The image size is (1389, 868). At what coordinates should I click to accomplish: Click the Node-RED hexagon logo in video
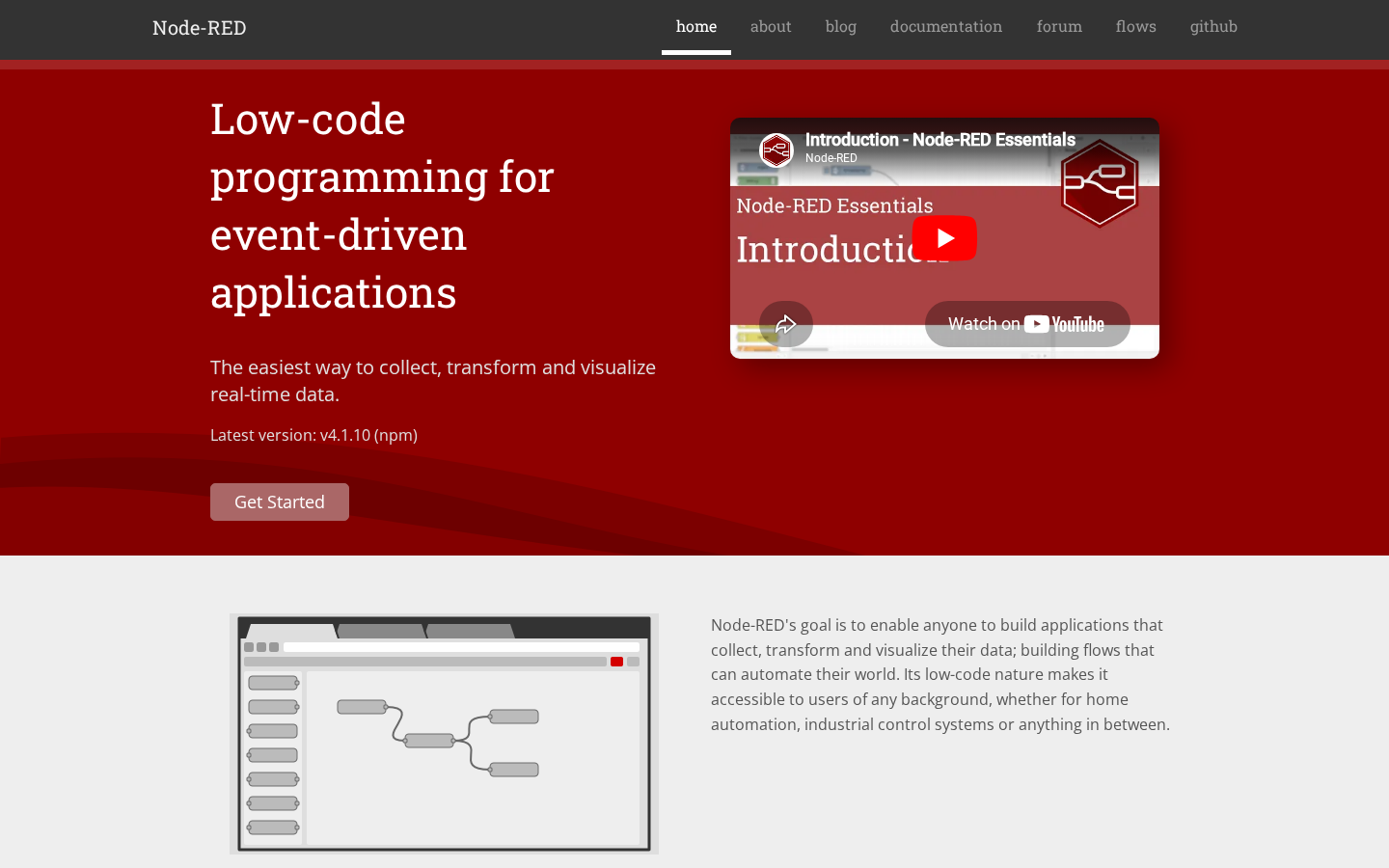[x=1100, y=183]
